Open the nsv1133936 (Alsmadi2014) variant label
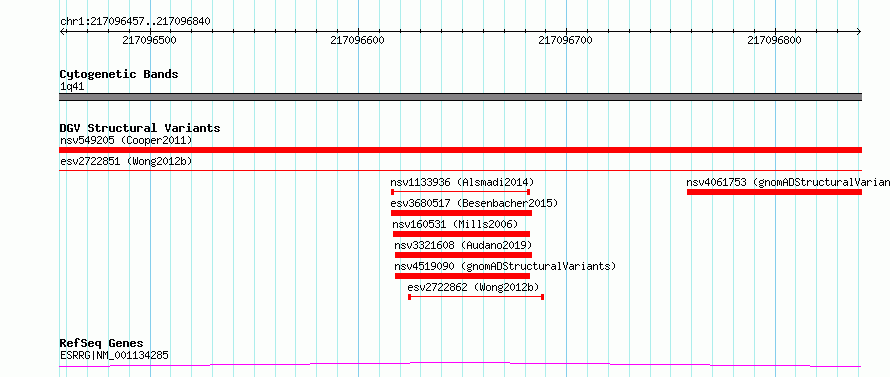Viewport: 890px width, 377px height. (462, 182)
